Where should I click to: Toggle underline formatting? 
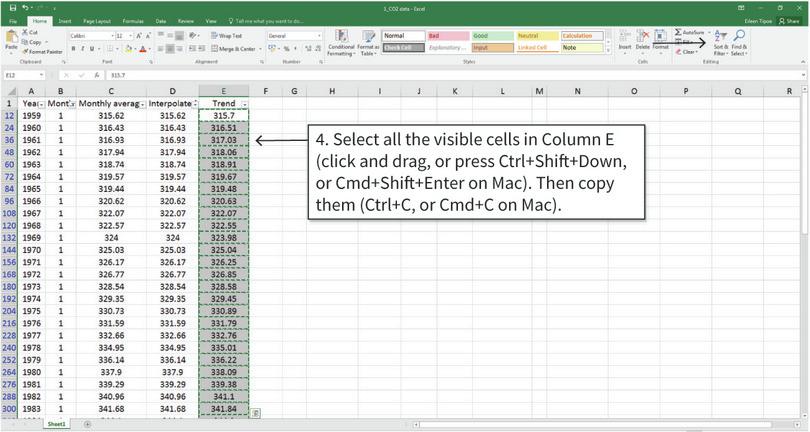click(92, 49)
